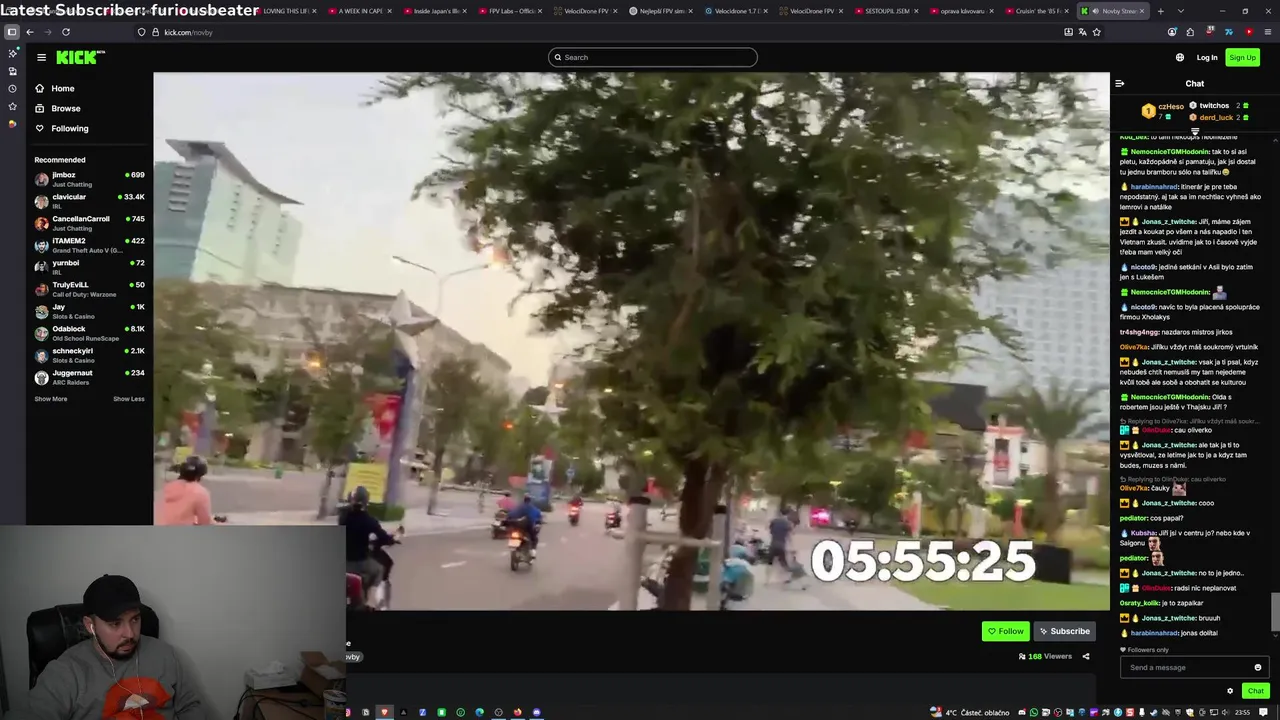Click the KICK logo
Image resolution: width=1280 pixels, height=720 pixels.
click(x=80, y=57)
